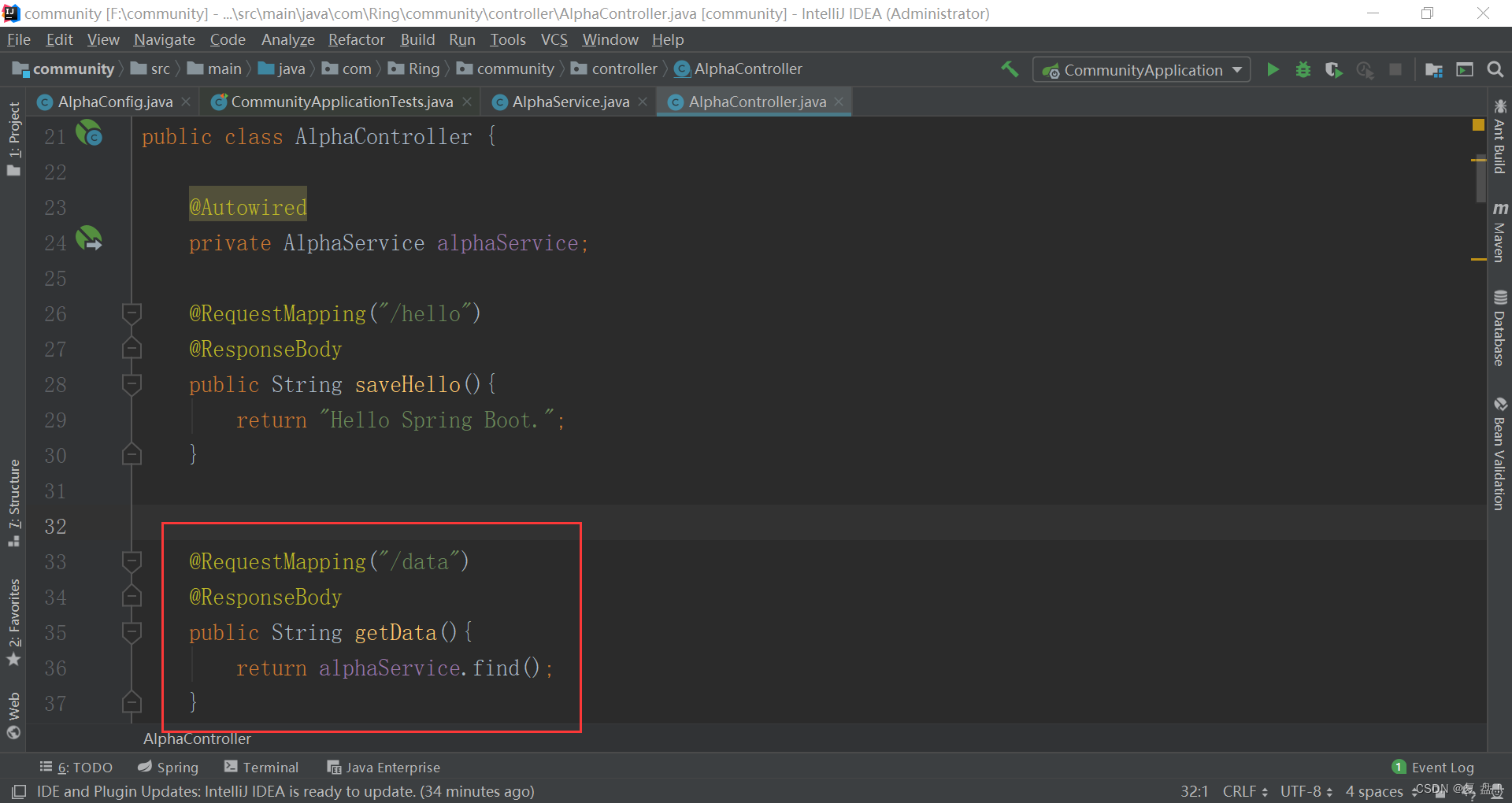Open CommunityApplication run configuration dropdown

click(x=1142, y=69)
